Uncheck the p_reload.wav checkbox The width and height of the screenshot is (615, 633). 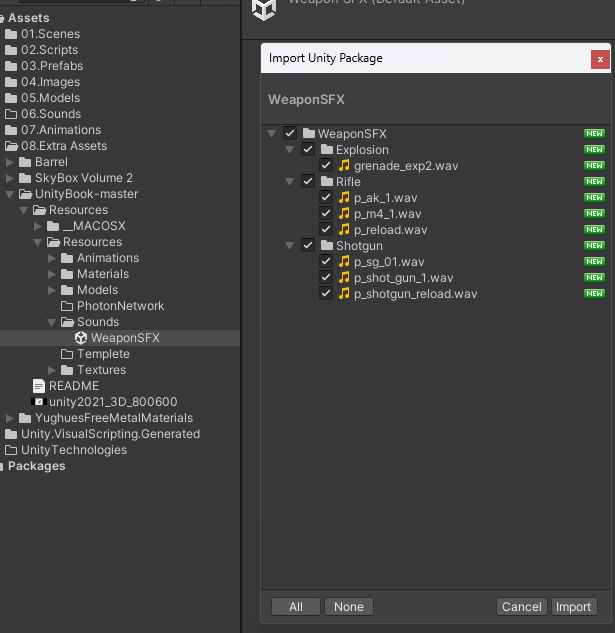coord(326,230)
